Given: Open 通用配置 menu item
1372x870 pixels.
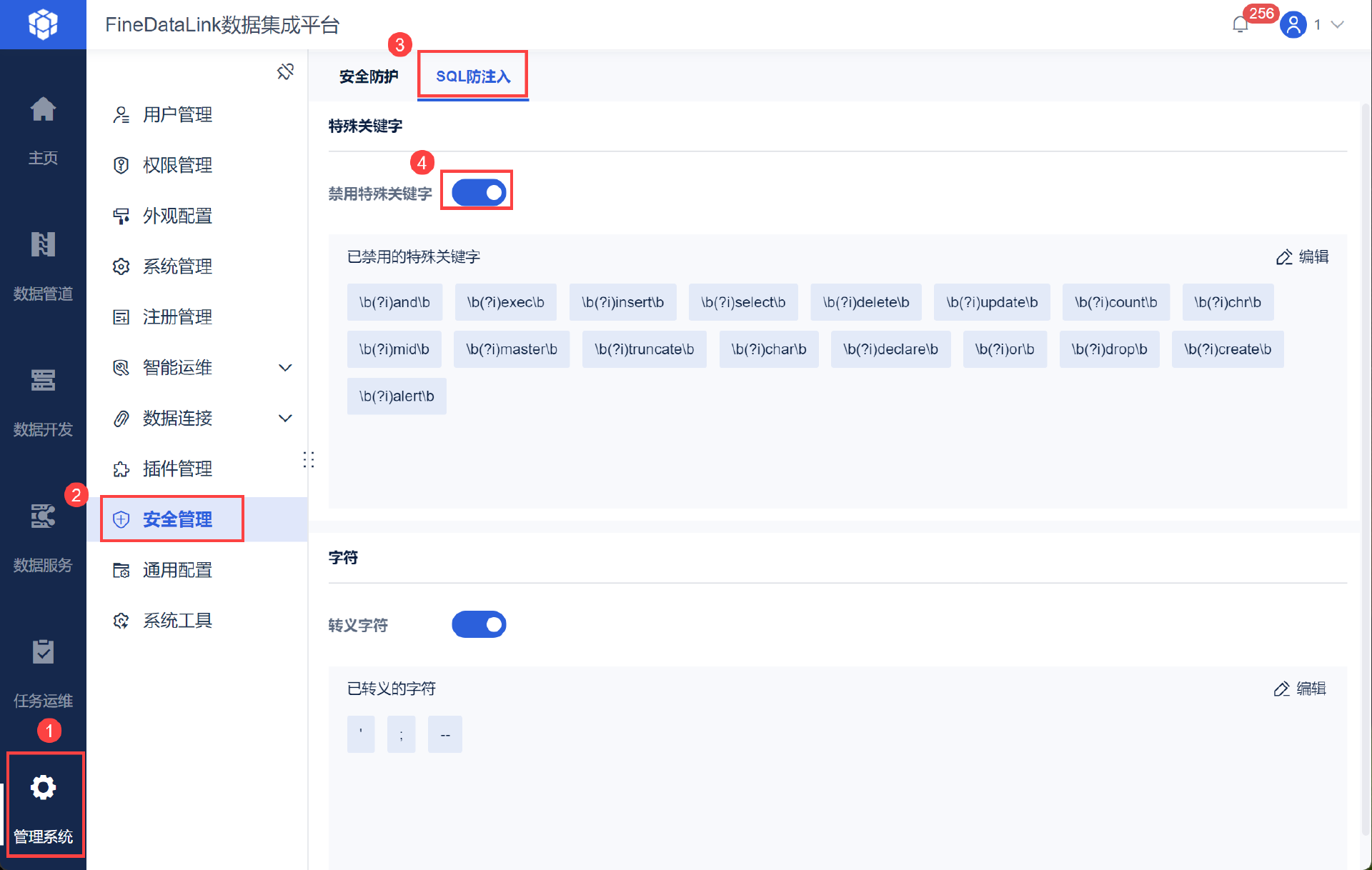Looking at the screenshot, I should pyautogui.click(x=197, y=570).
